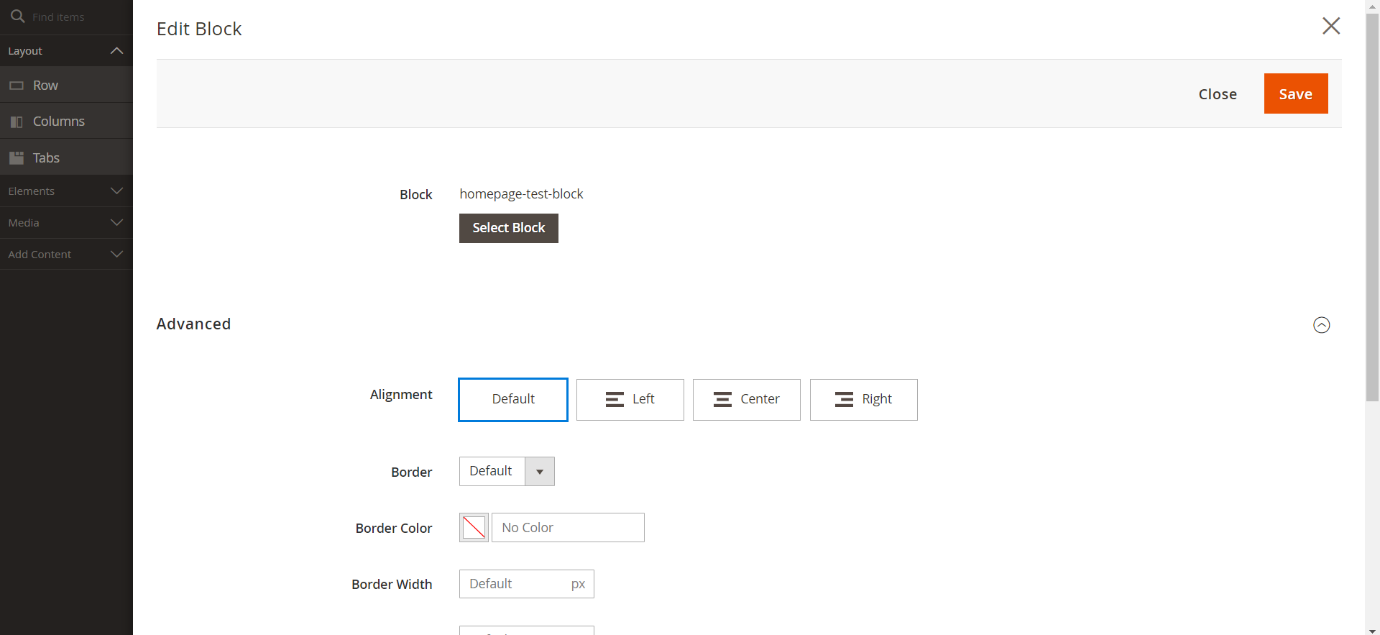Close the Edit Block panel with X
The height and width of the screenshot is (635, 1380).
(x=1331, y=26)
